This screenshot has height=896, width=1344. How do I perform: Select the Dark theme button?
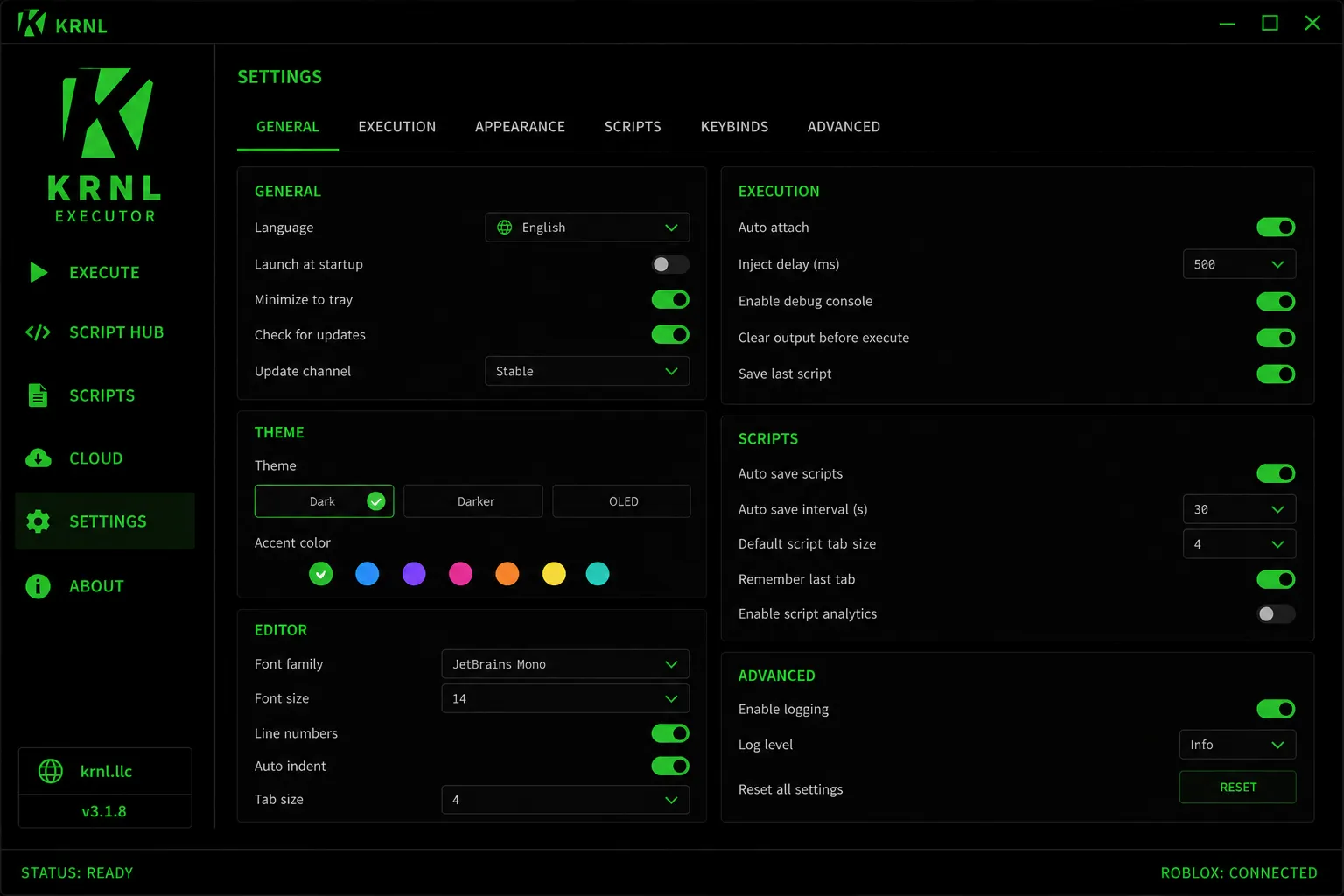(x=324, y=501)
